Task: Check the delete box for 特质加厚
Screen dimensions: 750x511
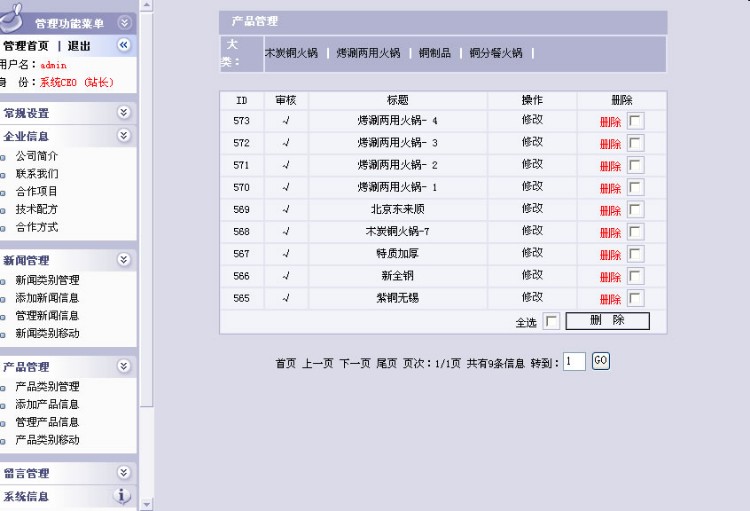Action: point(635,254)
